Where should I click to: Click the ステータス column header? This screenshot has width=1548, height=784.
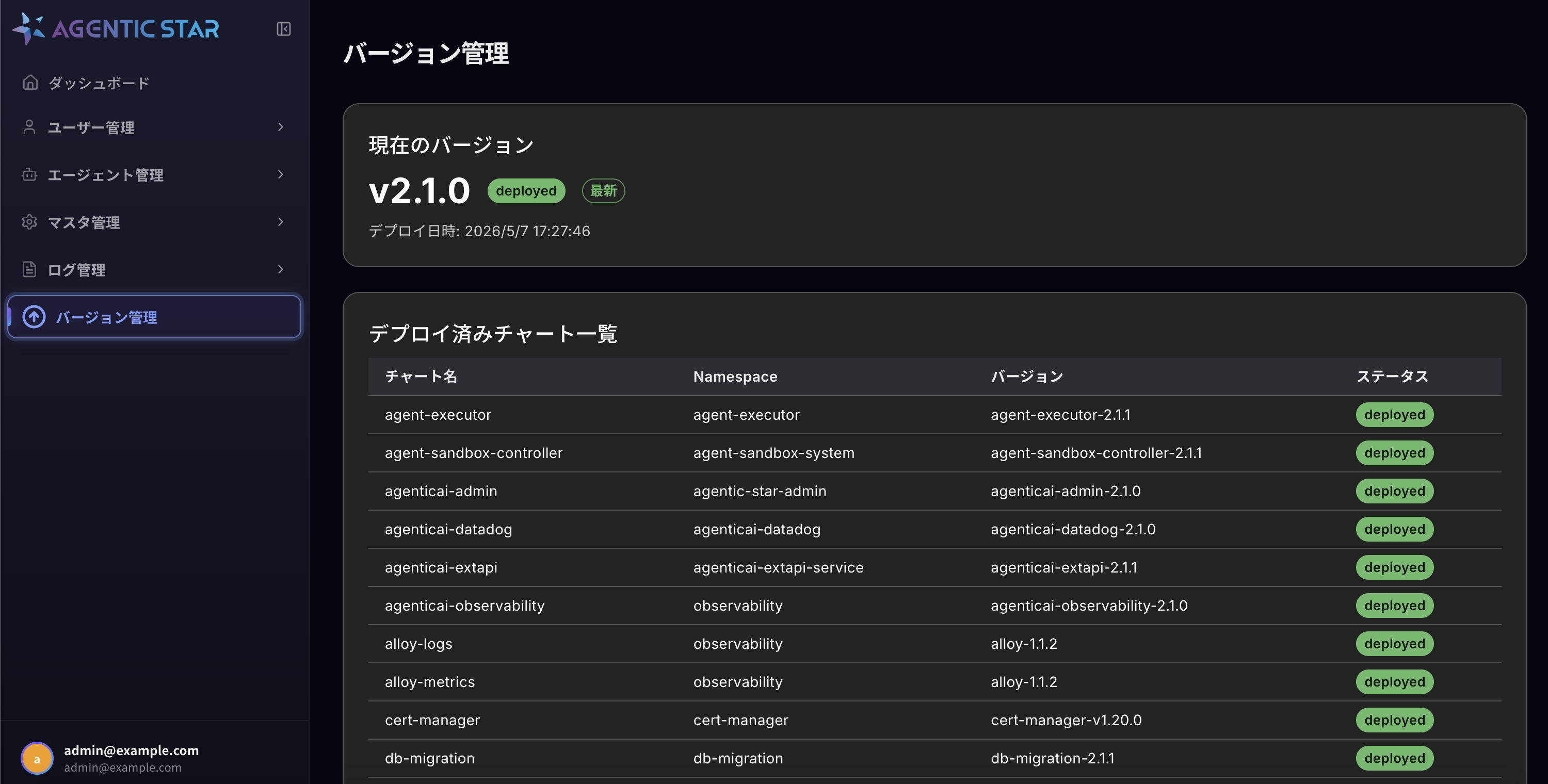coord(1392,376)
